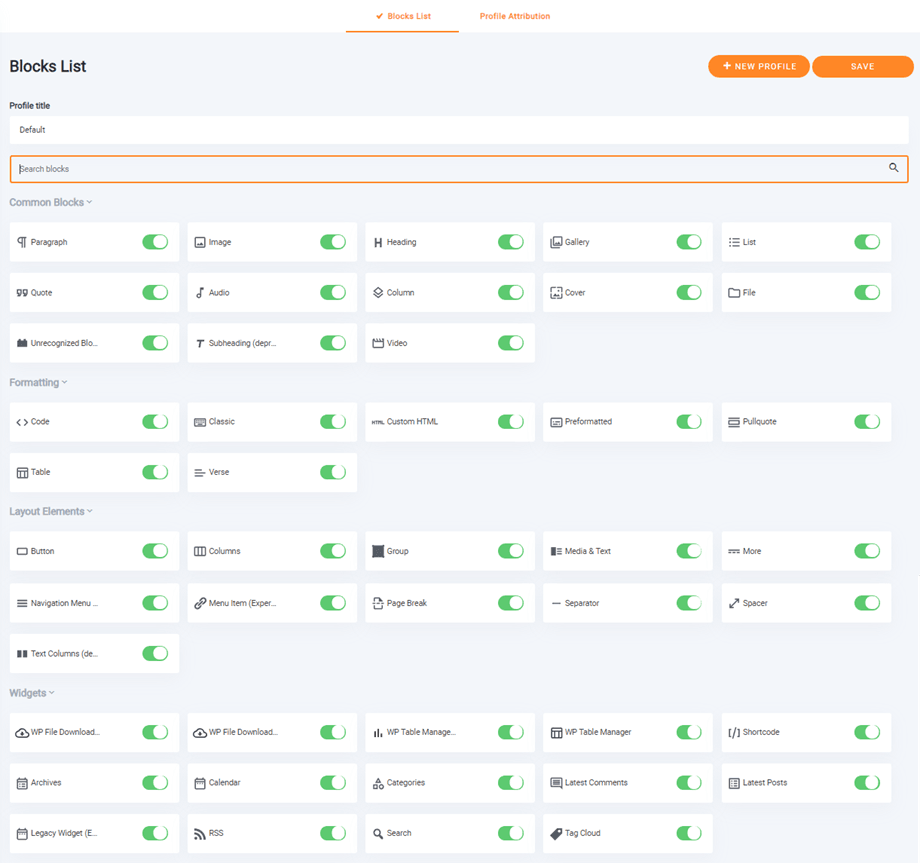
Task: Disable the Preformatted block toggle
Action: (689, 422)
